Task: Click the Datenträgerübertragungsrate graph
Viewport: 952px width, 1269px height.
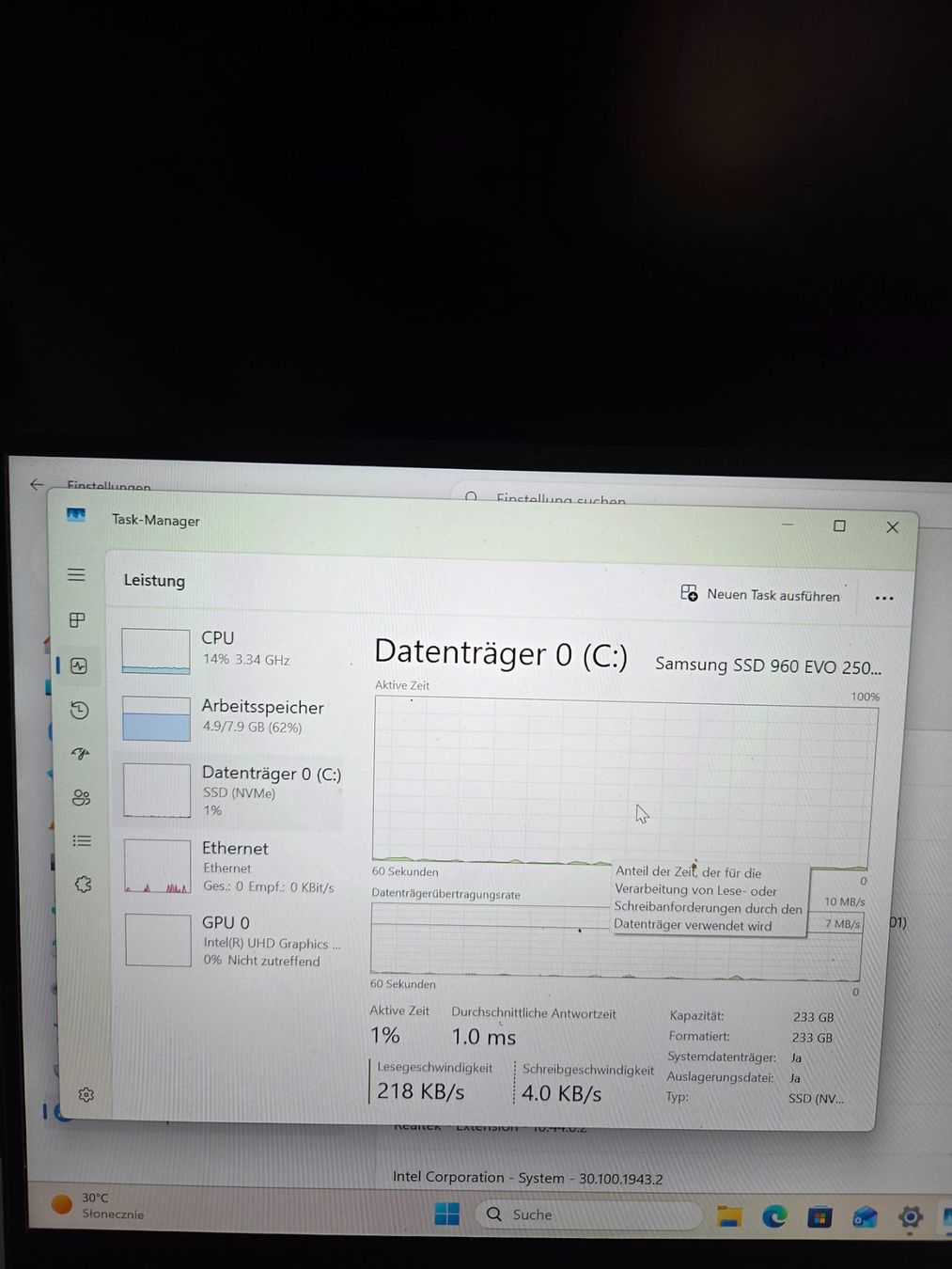Action: tap(616, 942)
